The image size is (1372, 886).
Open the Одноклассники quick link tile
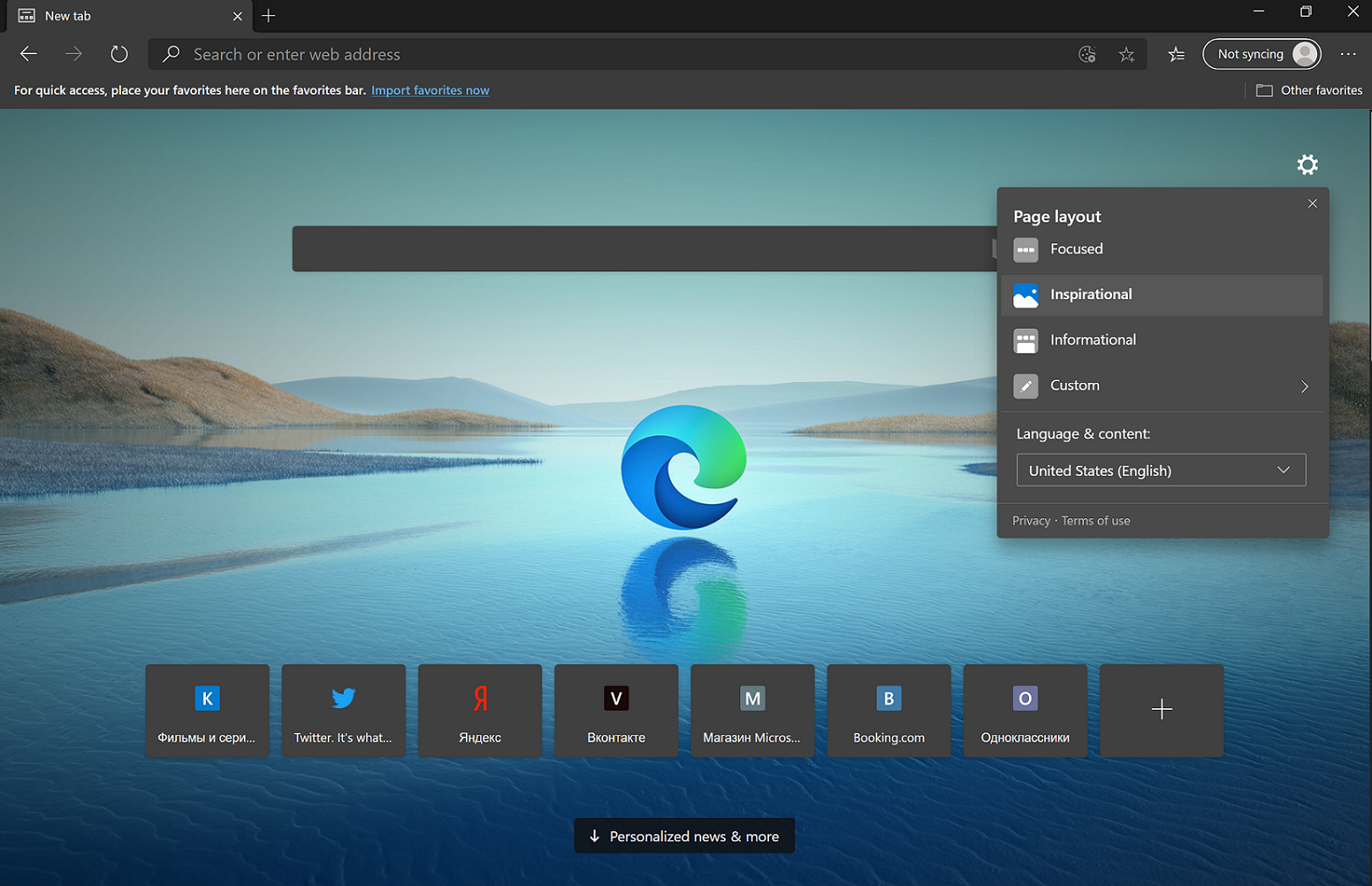tap(1026, 711)
